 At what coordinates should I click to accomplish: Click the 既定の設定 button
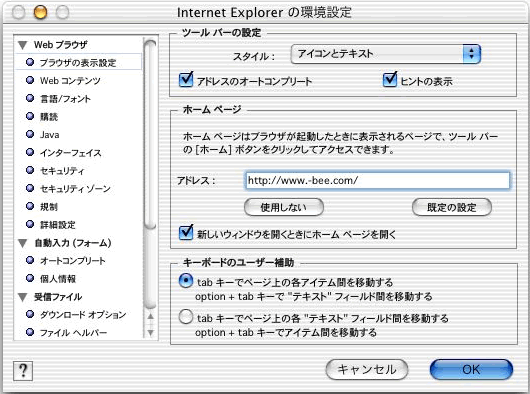(x=452, y=207)
